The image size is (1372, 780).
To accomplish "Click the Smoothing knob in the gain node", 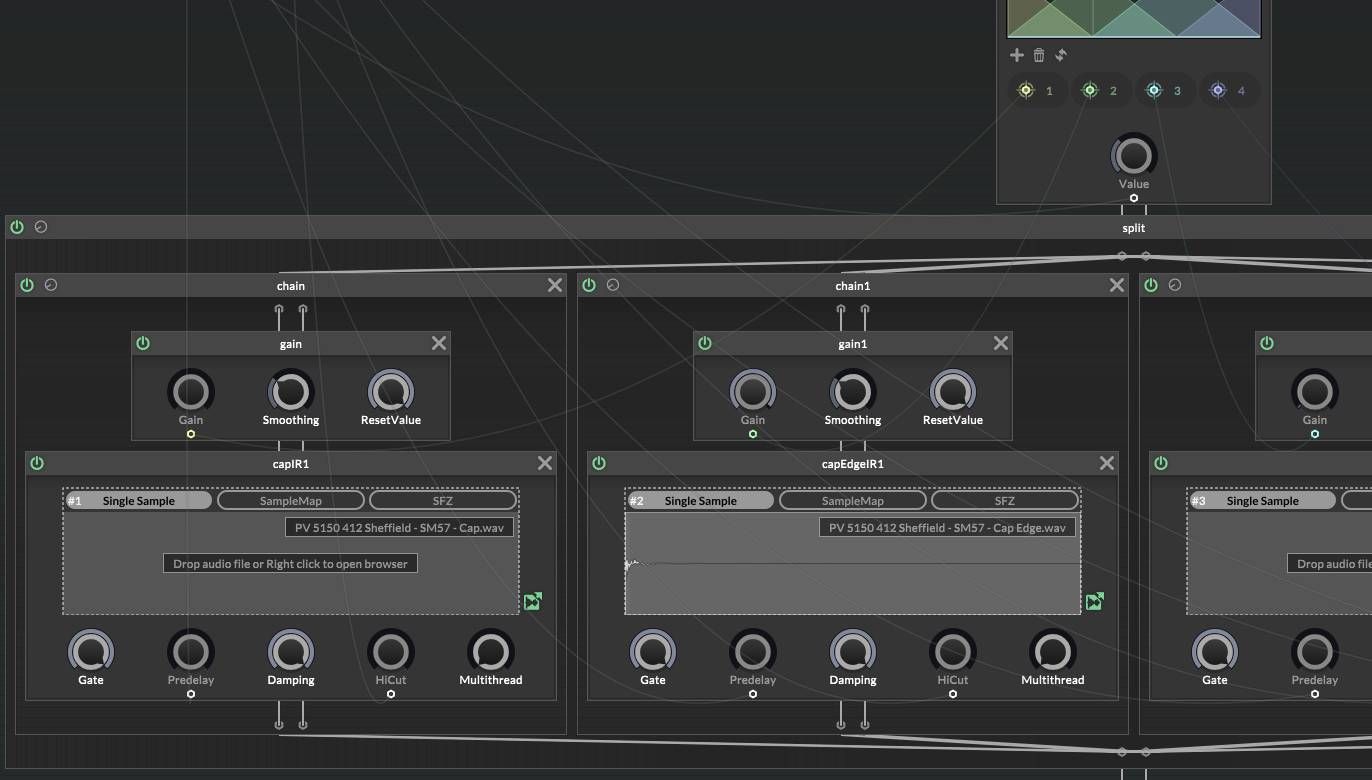I will point(291,391).
